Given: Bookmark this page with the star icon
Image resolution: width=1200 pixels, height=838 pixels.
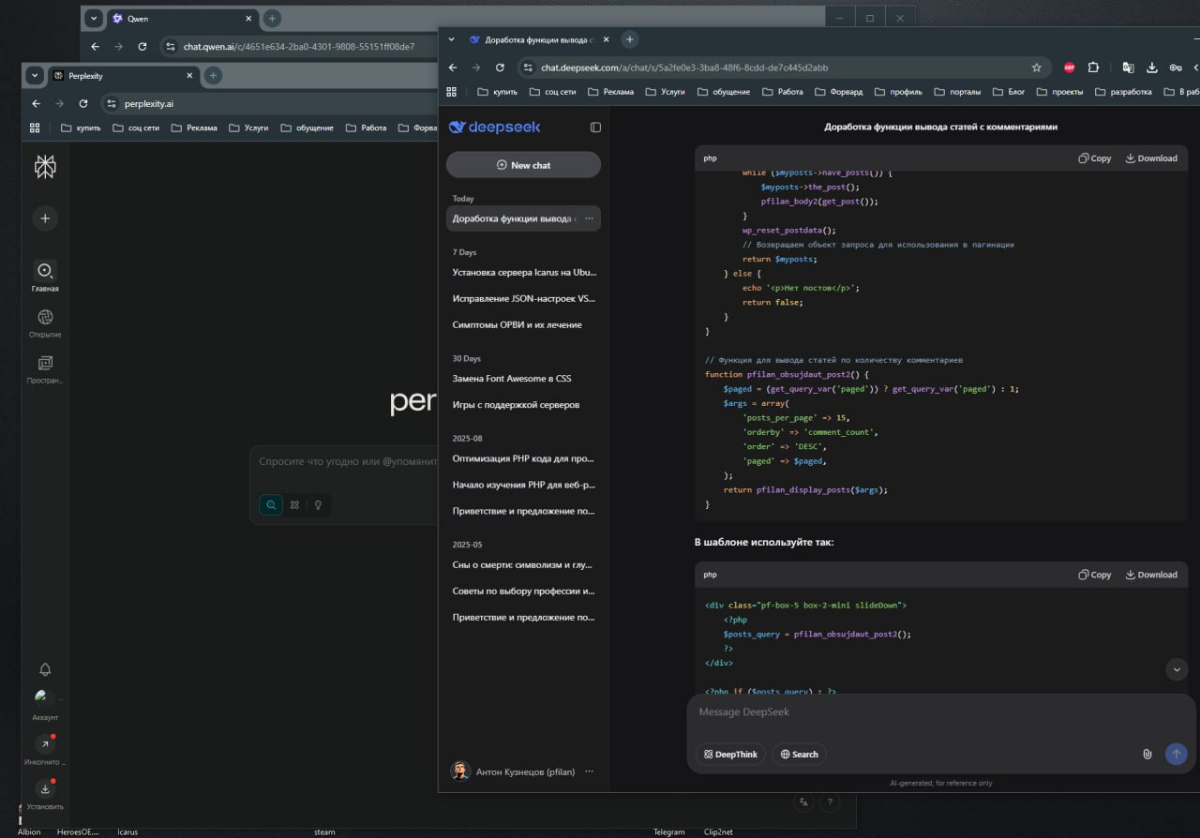Looking at the screenshot, I should 1036,68.
